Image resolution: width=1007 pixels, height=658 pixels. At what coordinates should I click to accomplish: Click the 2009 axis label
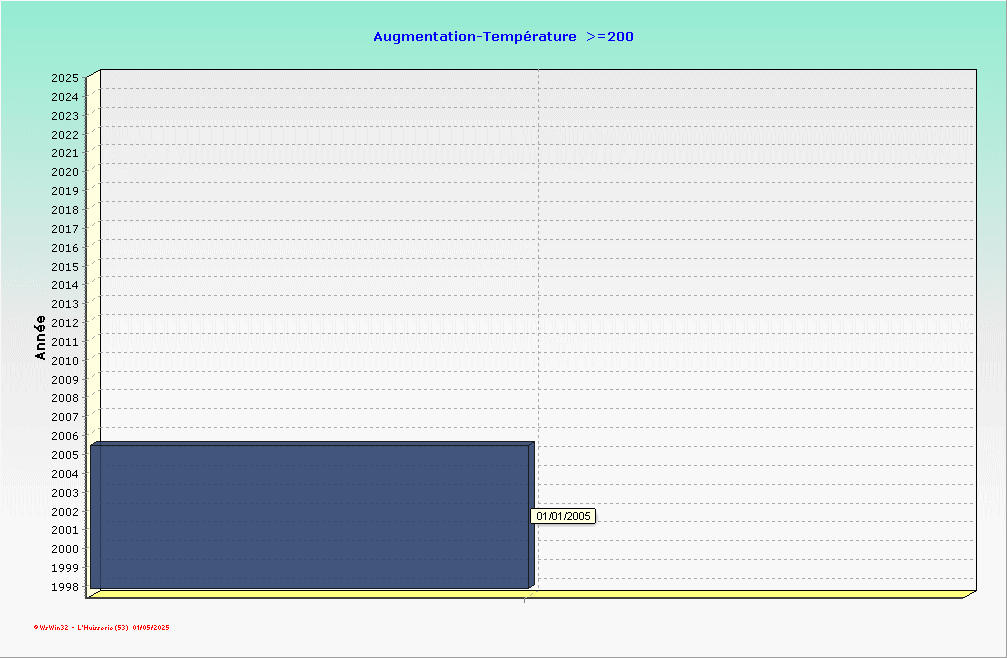pos(65,379)
